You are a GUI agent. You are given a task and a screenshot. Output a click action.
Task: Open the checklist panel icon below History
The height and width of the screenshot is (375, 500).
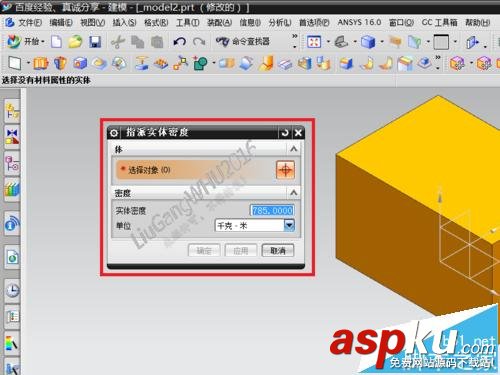point(12,316)
